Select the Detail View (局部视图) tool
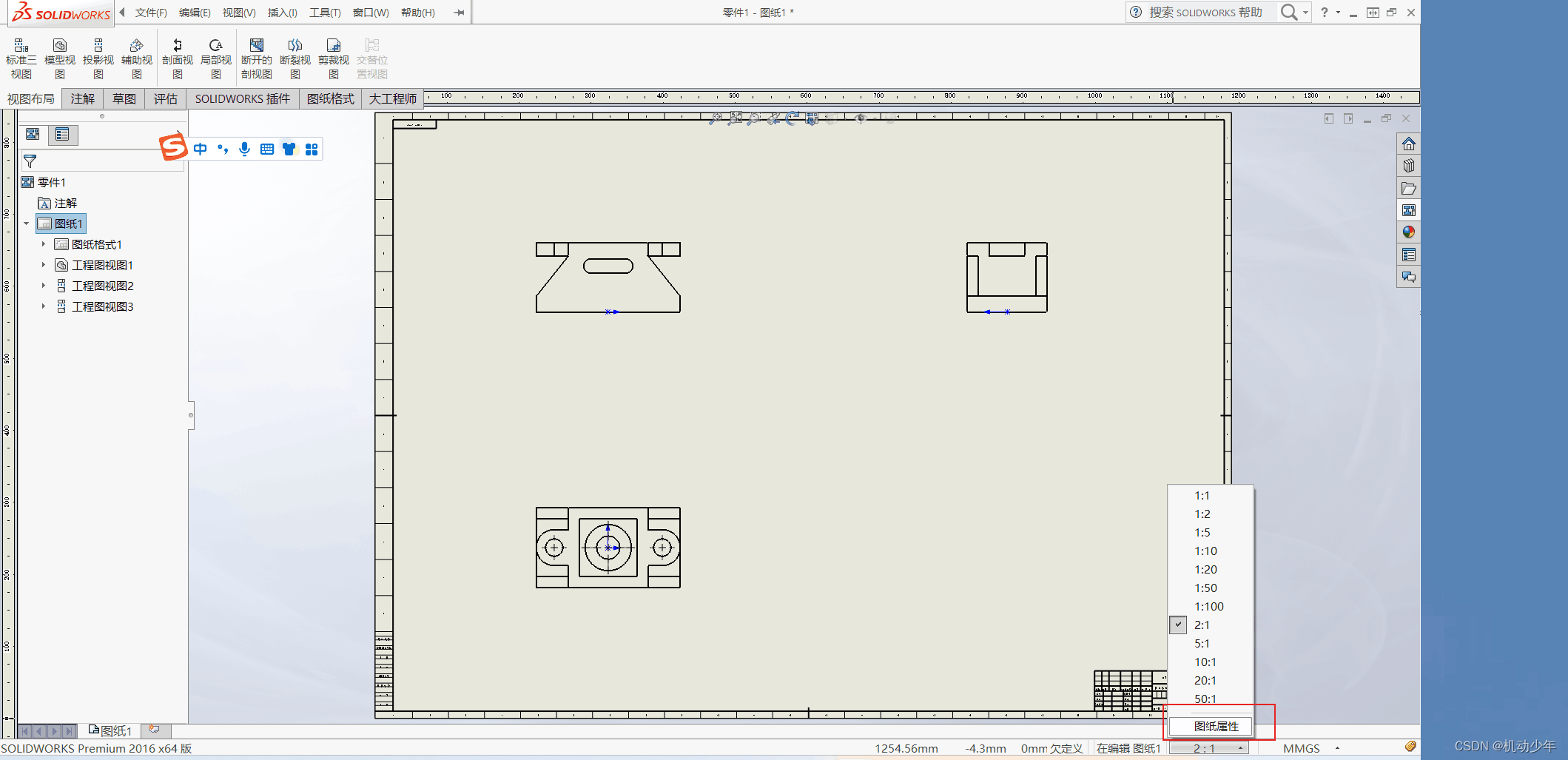The height and width of the screenshot is (760, 1568). pos(216,58)
